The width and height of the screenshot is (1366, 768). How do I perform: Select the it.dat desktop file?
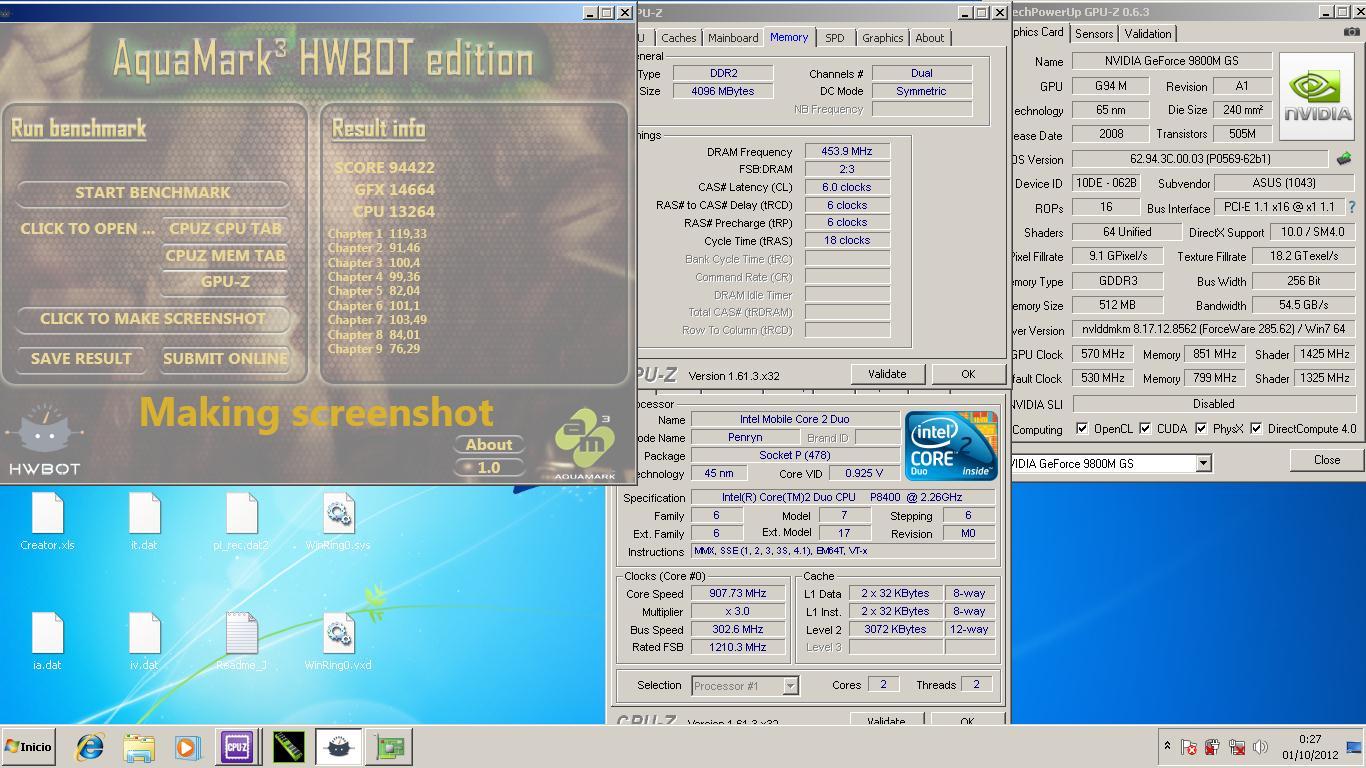144,522
